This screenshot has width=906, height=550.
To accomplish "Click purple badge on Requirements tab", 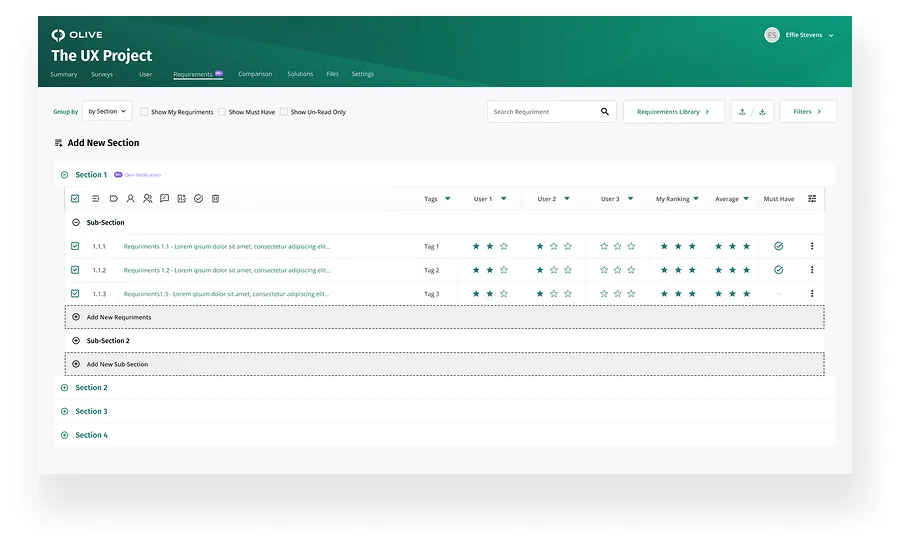I will pos(219,73).
